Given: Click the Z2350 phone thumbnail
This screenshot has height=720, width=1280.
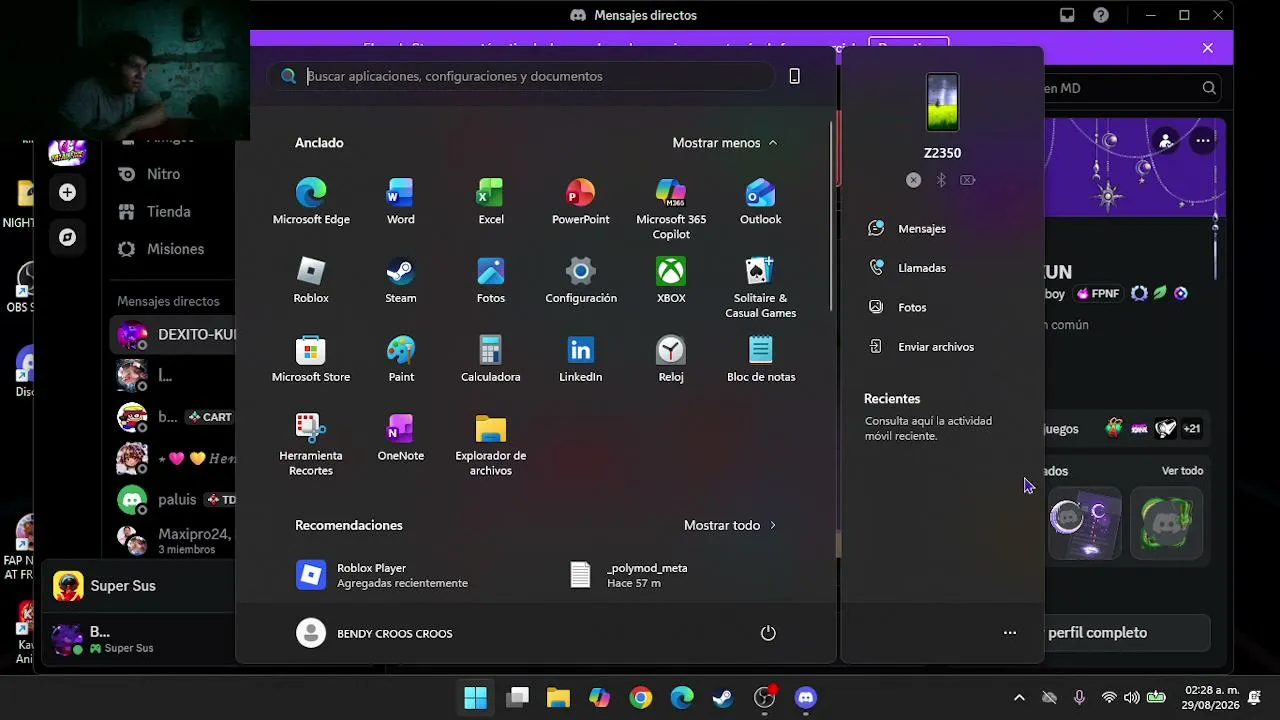Looking at the screenshot, I should tap(942, 102).
